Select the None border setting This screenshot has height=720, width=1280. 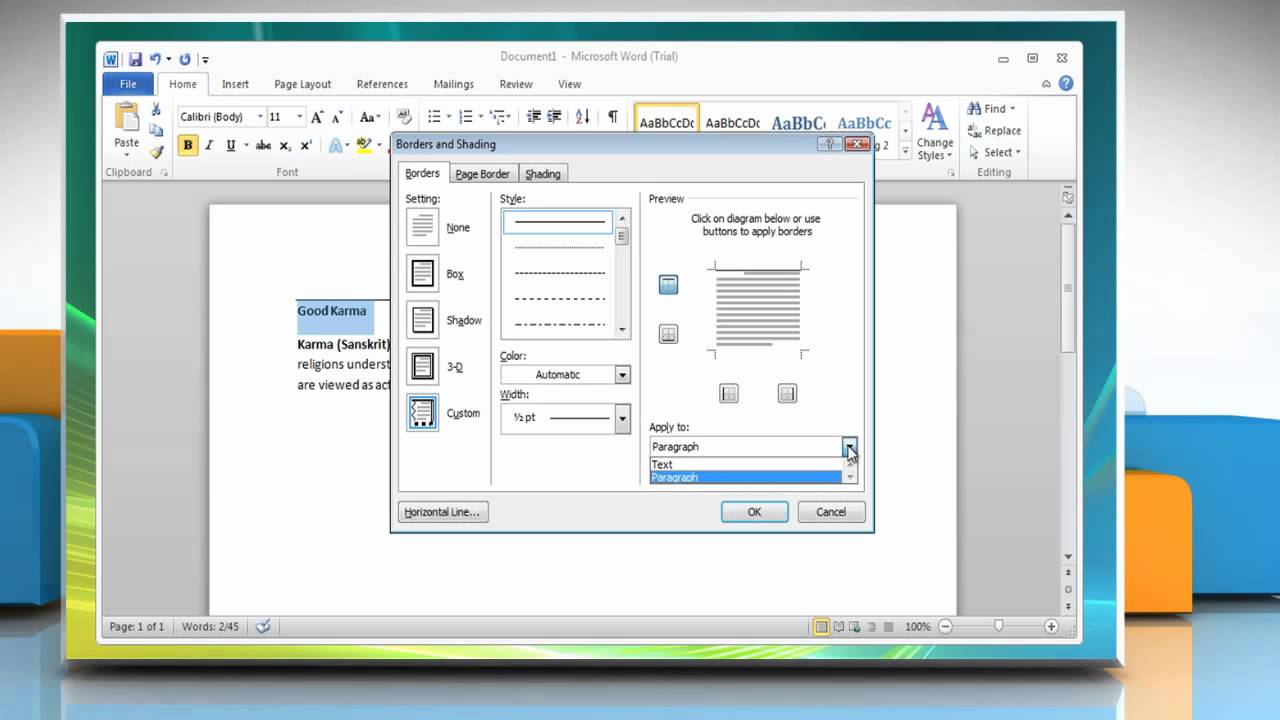tap(423, 227)
